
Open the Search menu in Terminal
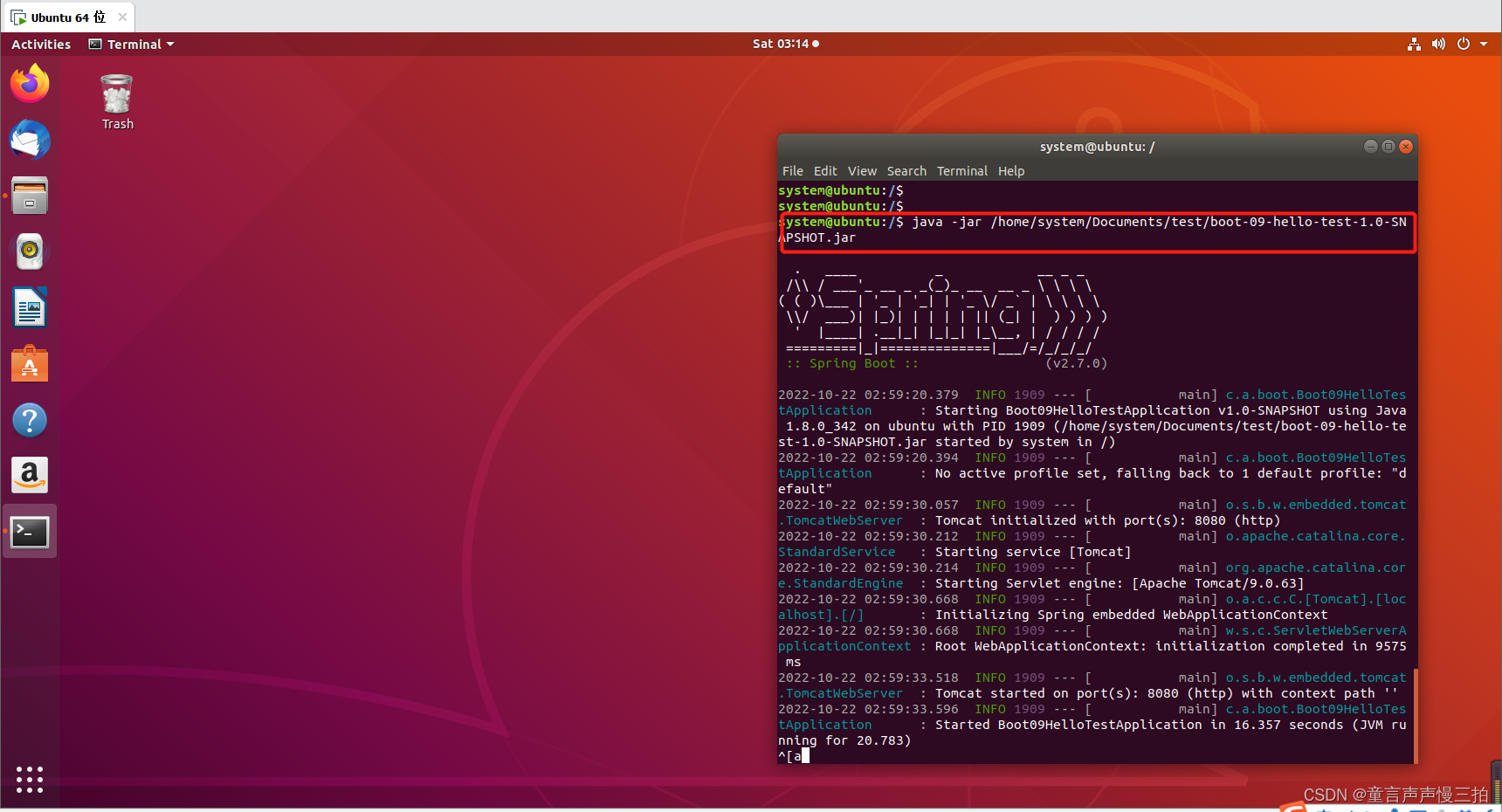pyautogui.click(x=906, y=170)
